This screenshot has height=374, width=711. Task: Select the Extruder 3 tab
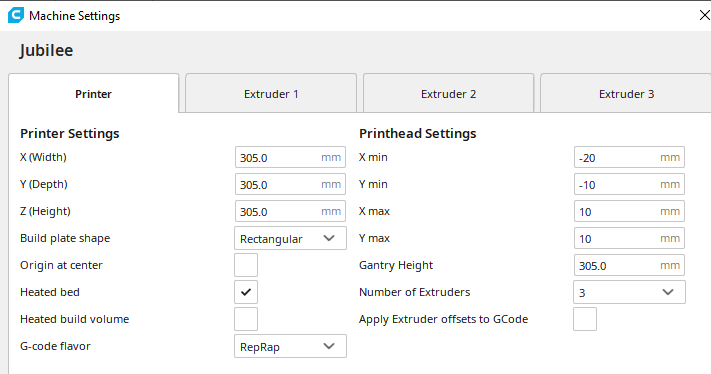click(x=626, y=94)
